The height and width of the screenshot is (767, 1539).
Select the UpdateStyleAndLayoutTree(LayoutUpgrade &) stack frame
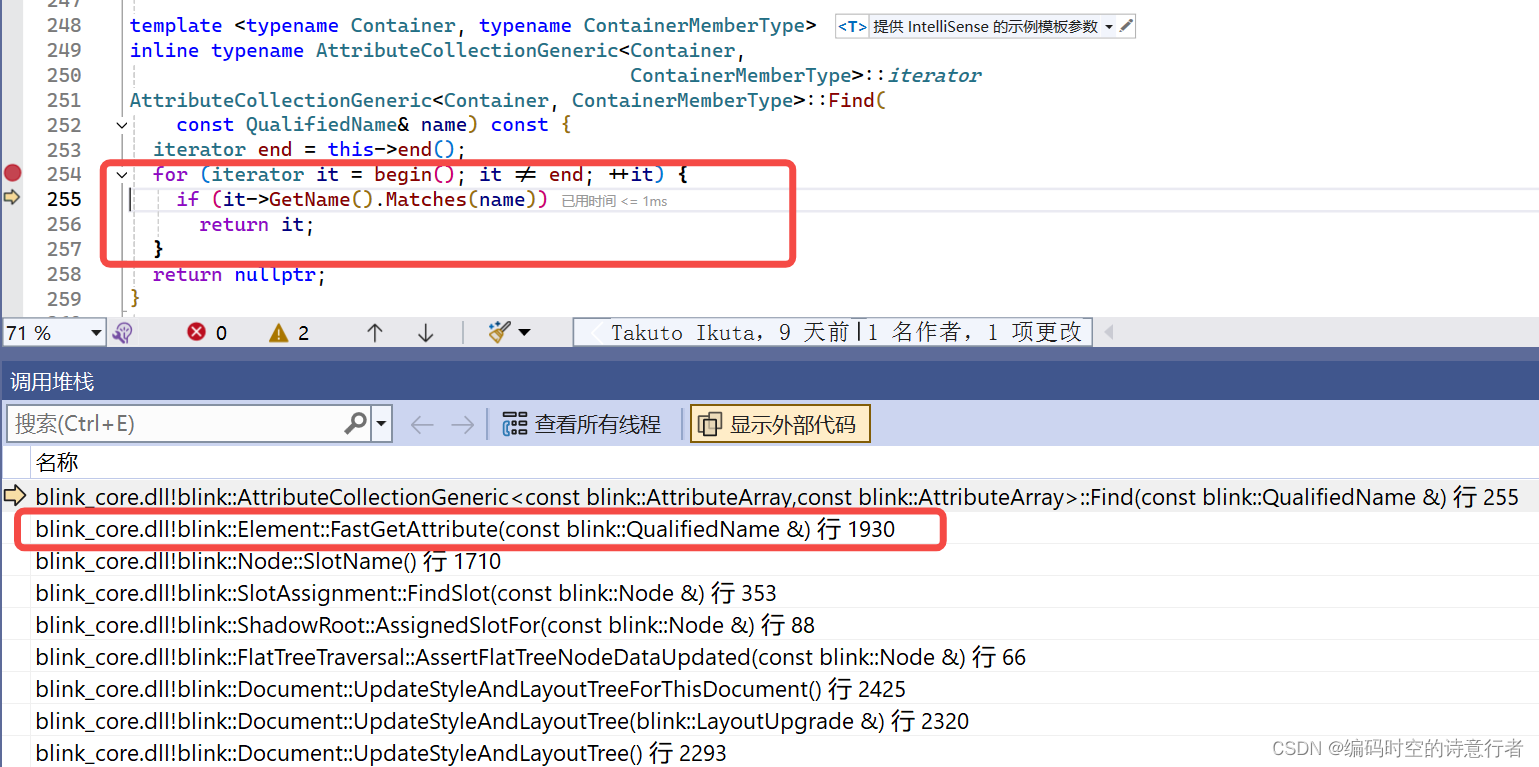pyautogui.click(x=502, y=721)
